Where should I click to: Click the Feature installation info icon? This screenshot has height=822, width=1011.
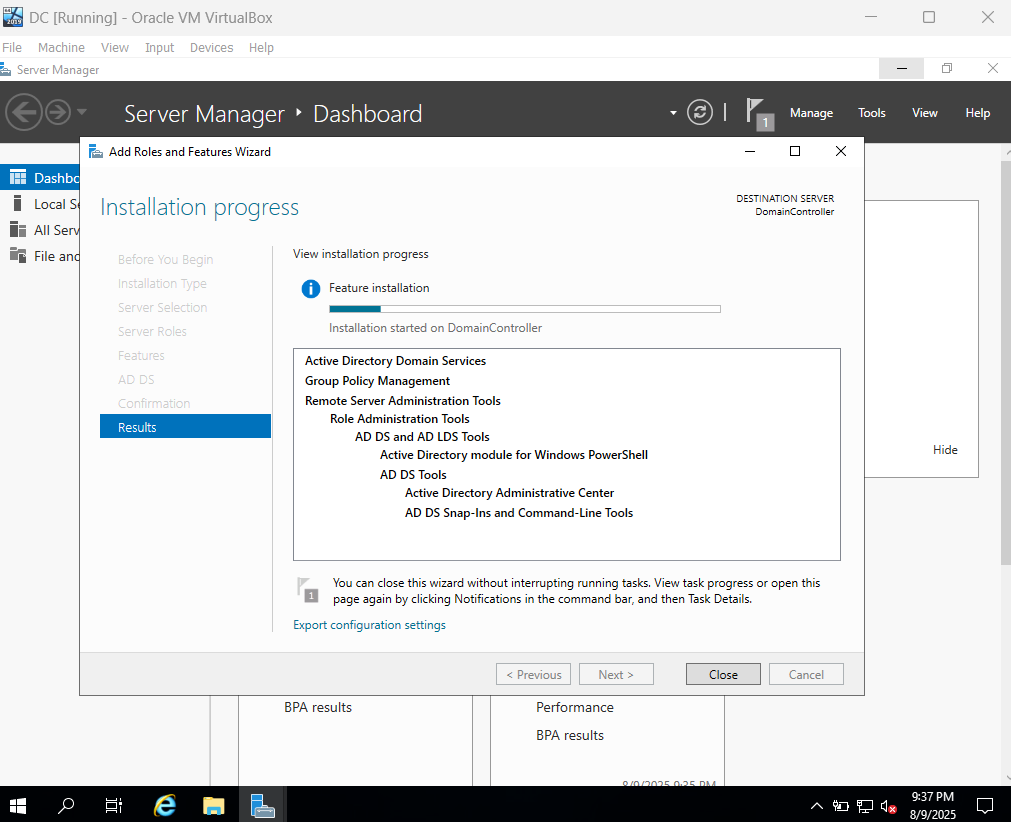click(x=311, y=289)
